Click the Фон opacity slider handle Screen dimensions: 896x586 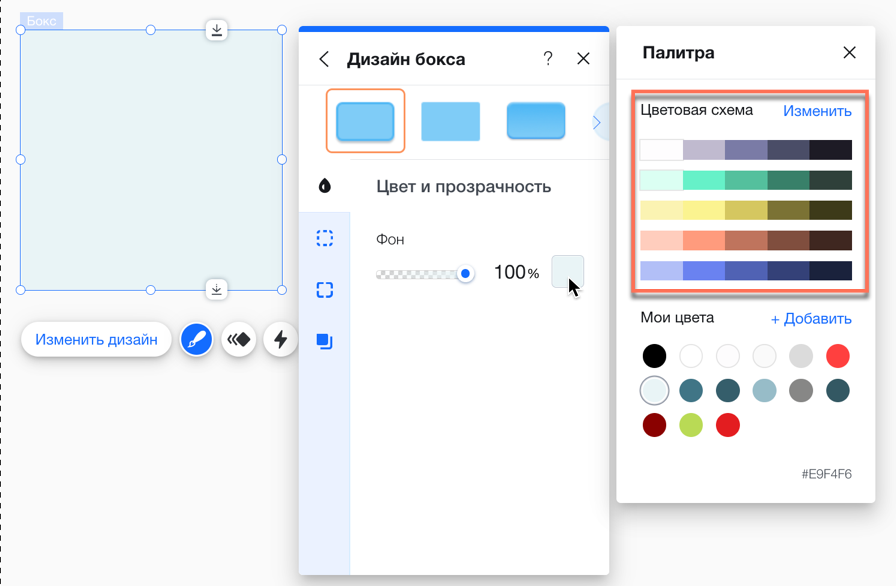click(466, 274)
